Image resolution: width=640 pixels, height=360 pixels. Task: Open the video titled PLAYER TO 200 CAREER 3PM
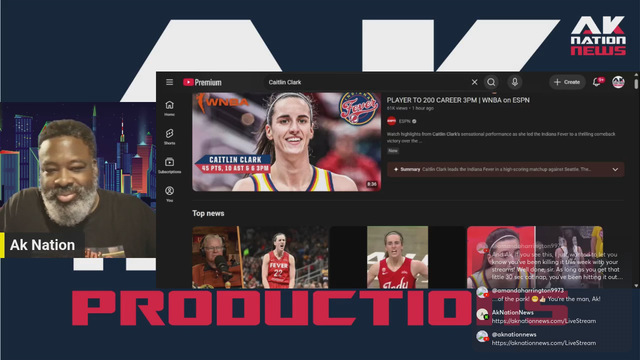[x=458, y=100]
